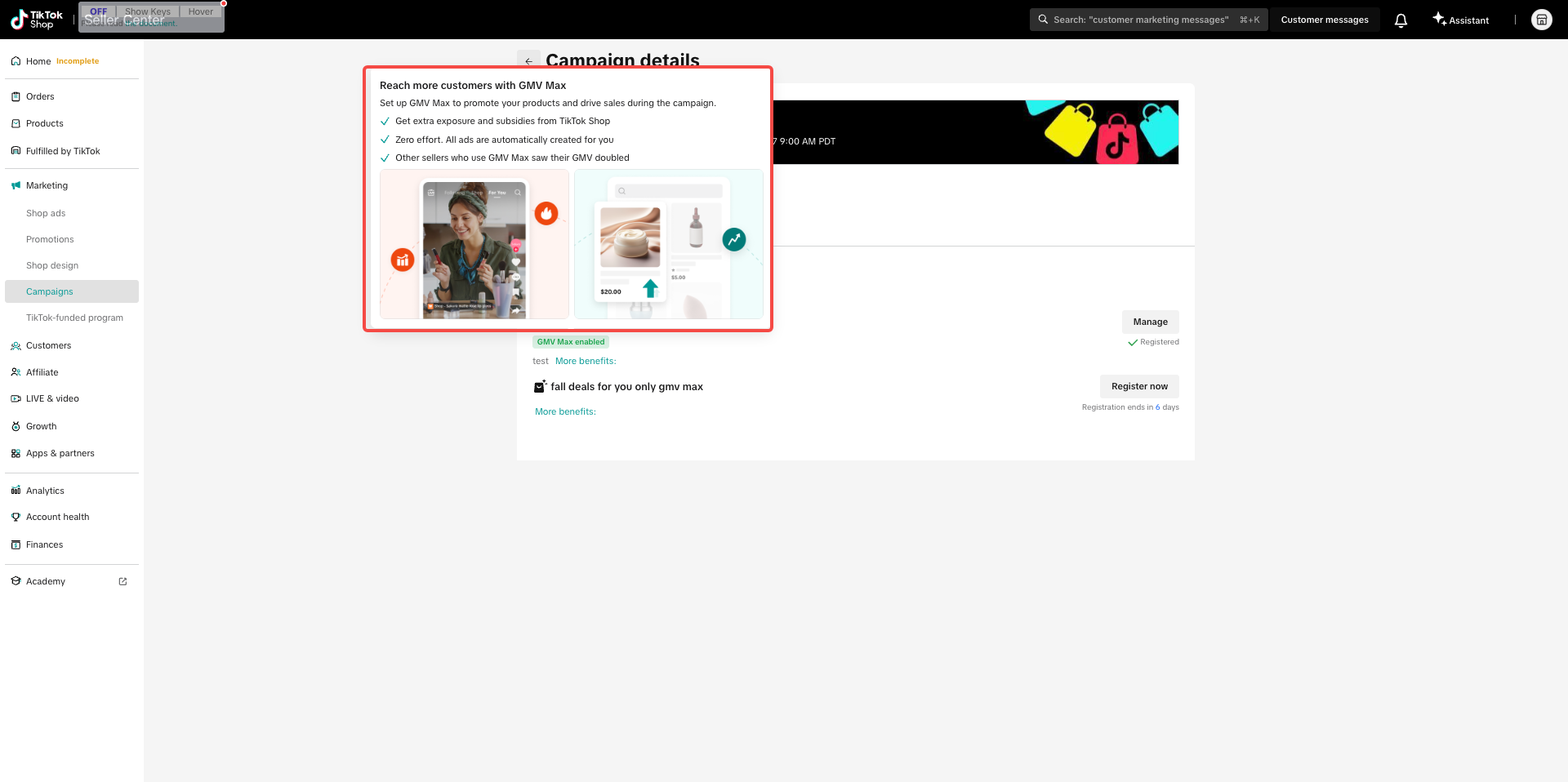Open Academy via its external link icon
Viewport: 1568px width, 782px height.
pyautogui.click(x=122, y=581)
